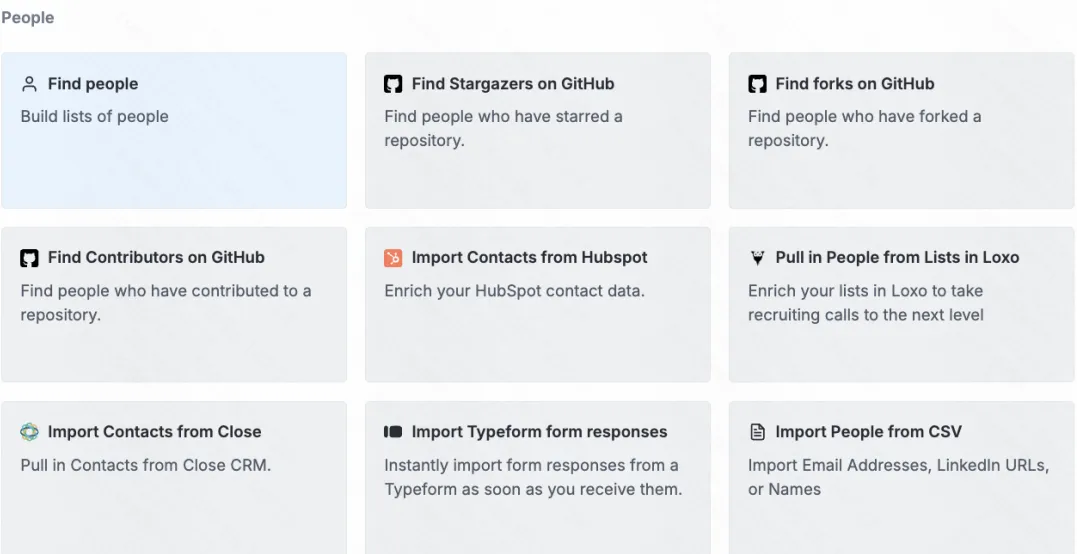The height and width of the screenshot is (554, 1077).
Task: Click the CSV document icon
Action: [x=757, y=432]
